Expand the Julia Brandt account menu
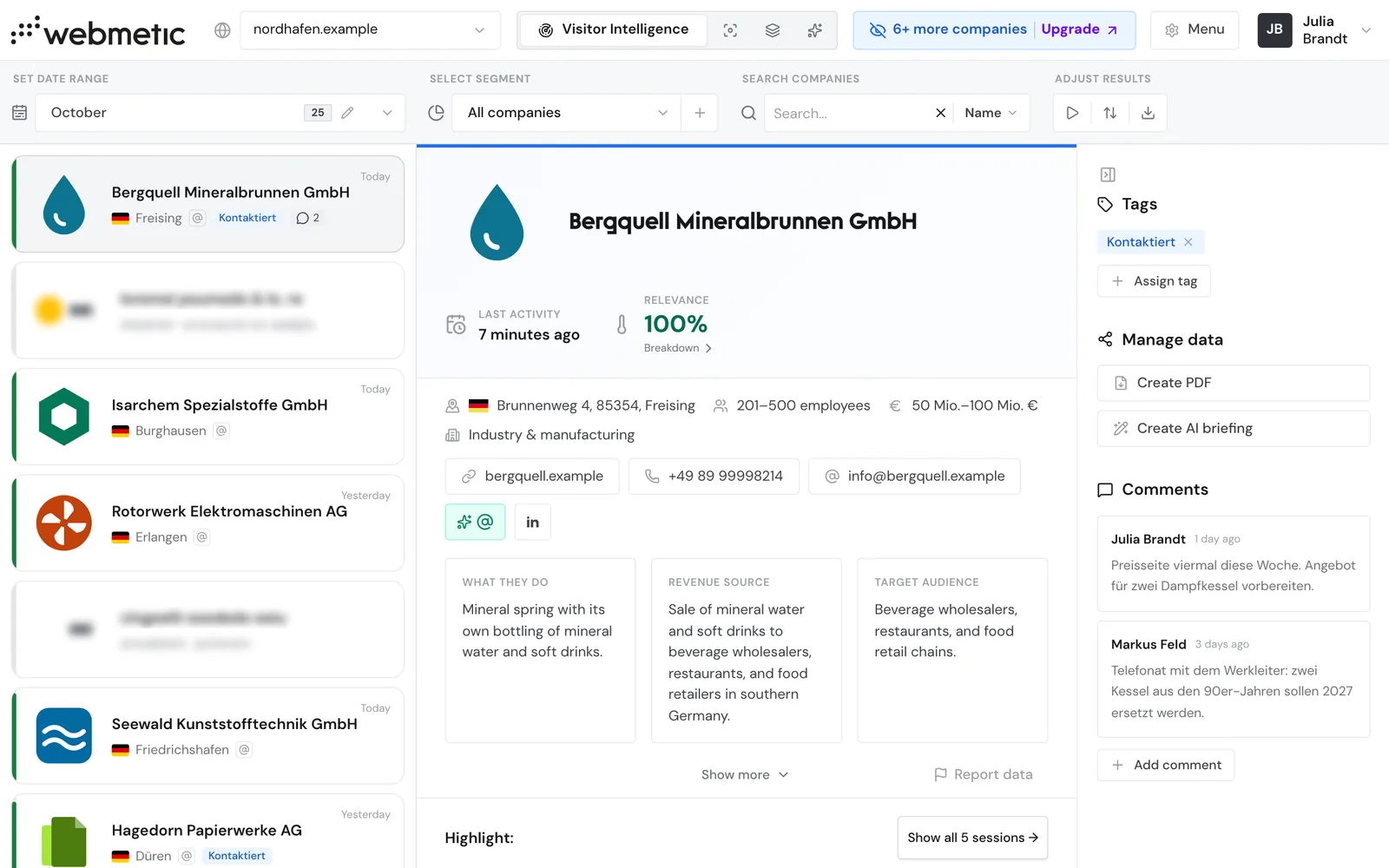1389x868 pixels. click(x=1316, y=30)
